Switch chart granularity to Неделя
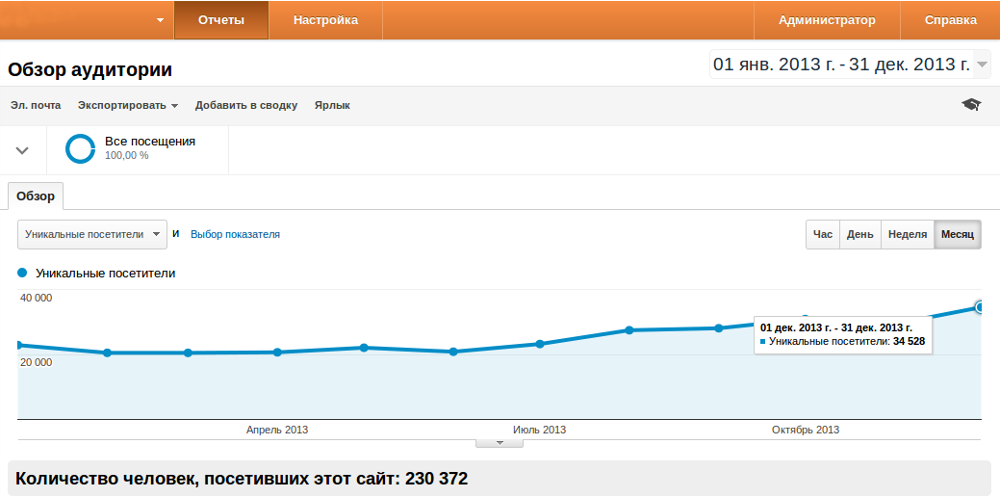The image size is (1000, 497). (907, 234)
